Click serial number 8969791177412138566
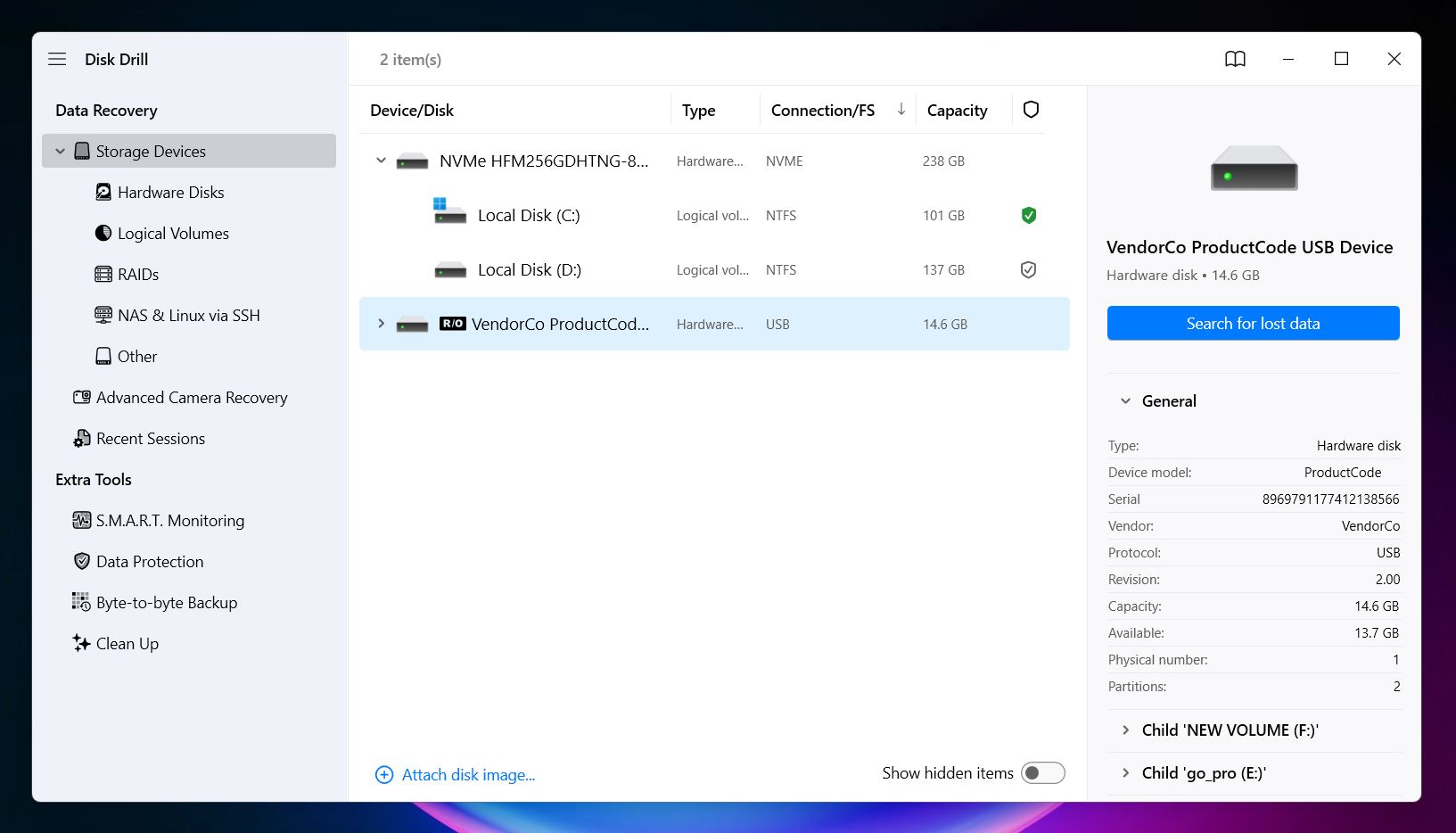 pyautogui.click(x=1330, y=499)
